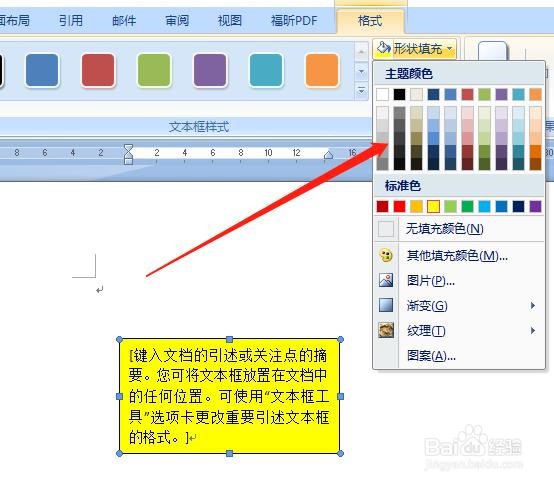The width and height of the screenshot is (554, 484).
Task: Choose dark blue theme color in top row
Action: (433, 95)
